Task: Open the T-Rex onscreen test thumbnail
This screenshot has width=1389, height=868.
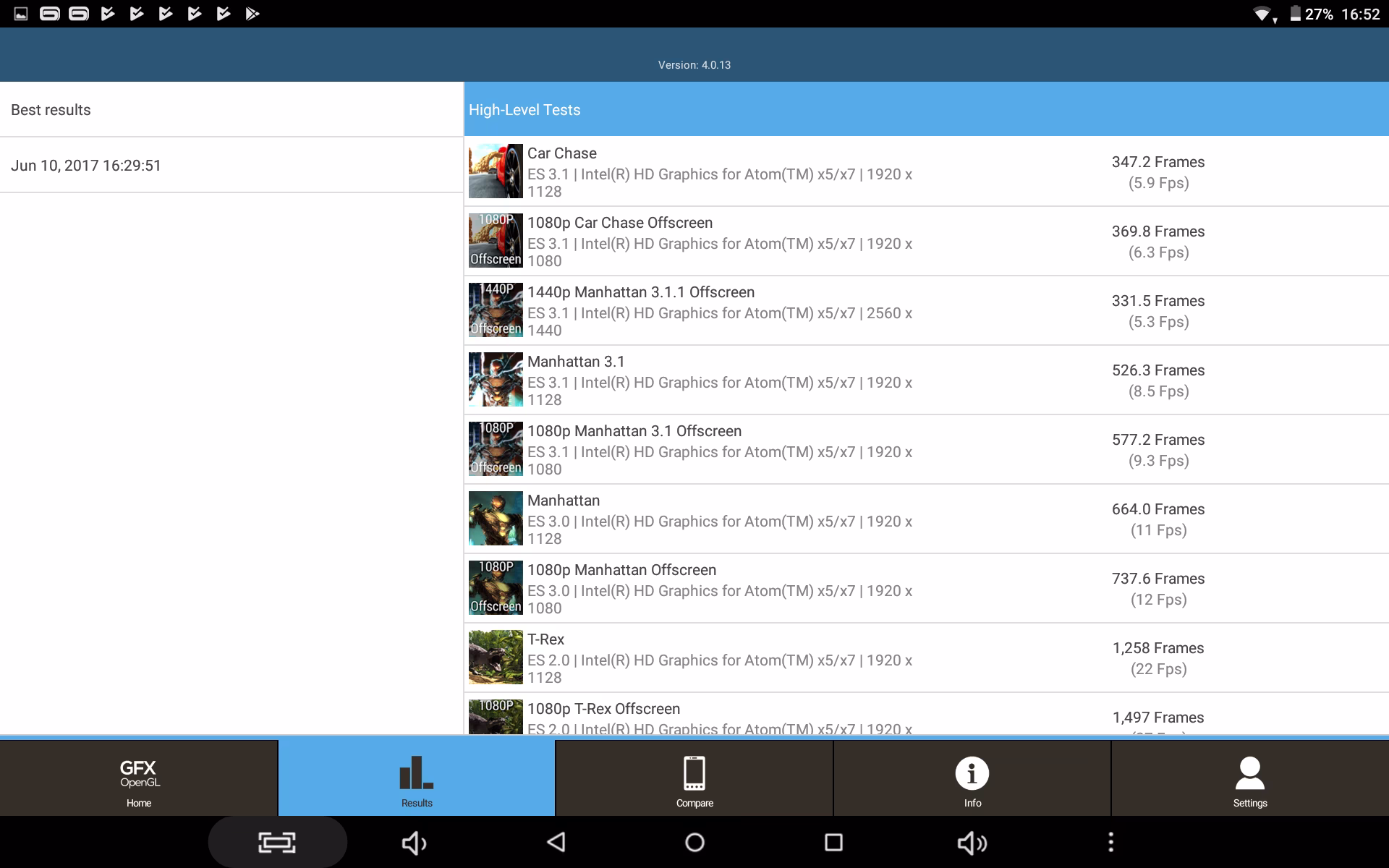Action: 496,658
